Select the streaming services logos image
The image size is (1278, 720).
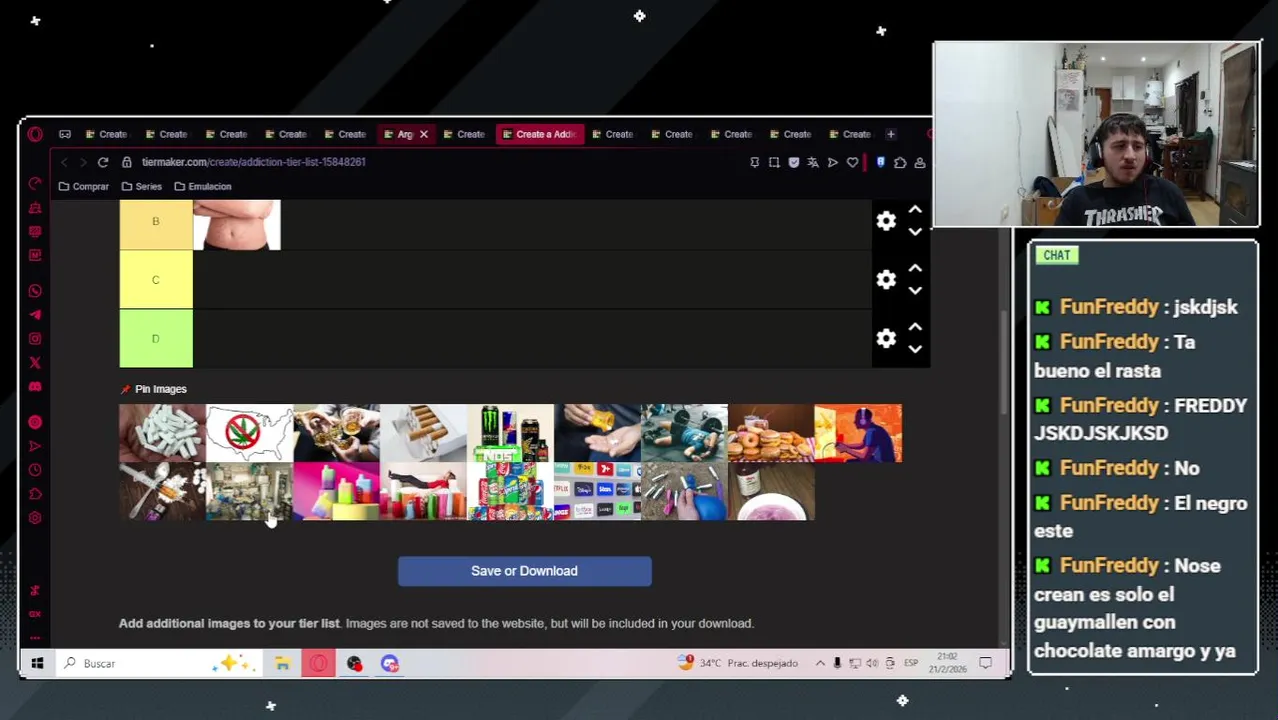[x=597, y=491]
